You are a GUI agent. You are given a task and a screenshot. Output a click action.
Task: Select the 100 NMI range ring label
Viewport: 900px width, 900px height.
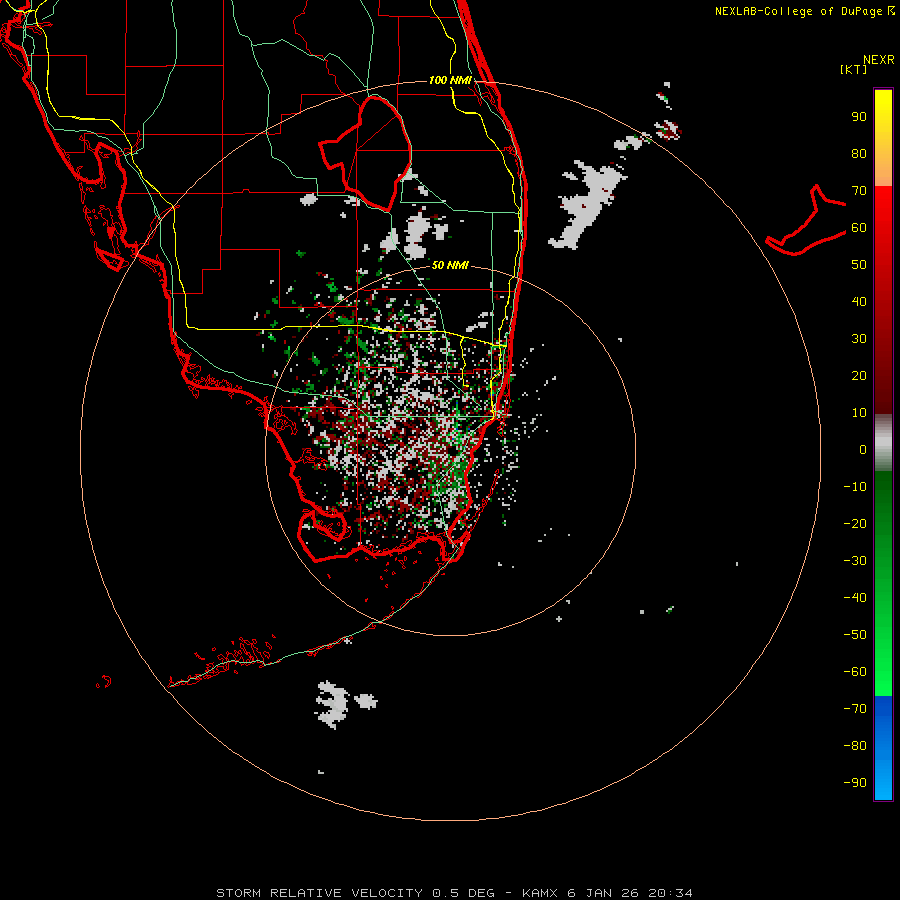click(x=451, y=80)
